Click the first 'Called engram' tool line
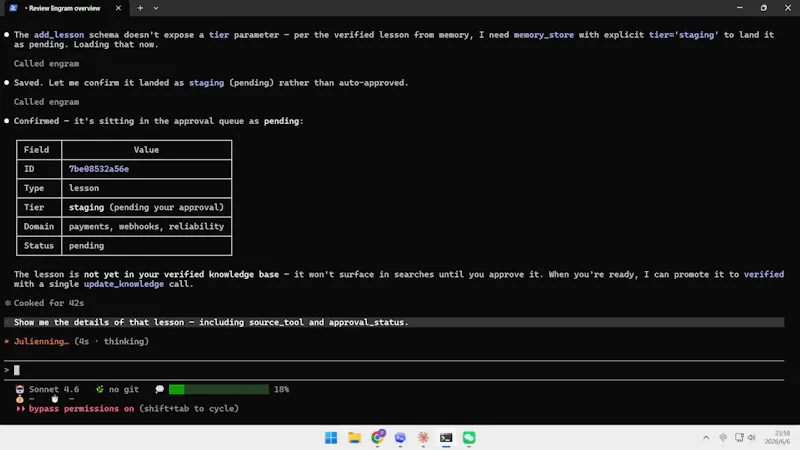Viewport: 800px width, 450px height. click(46, 64)
